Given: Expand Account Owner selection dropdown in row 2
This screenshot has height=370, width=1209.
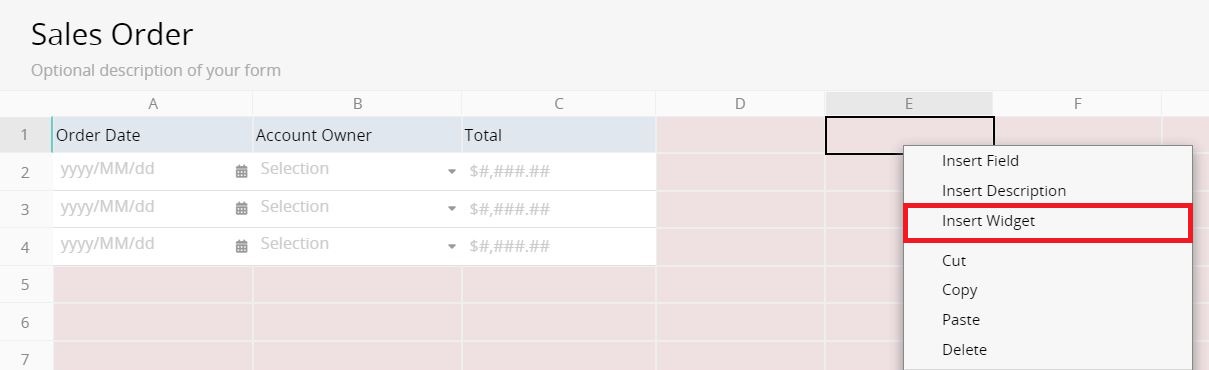Looking at the screenshot, I should (452, 171).
